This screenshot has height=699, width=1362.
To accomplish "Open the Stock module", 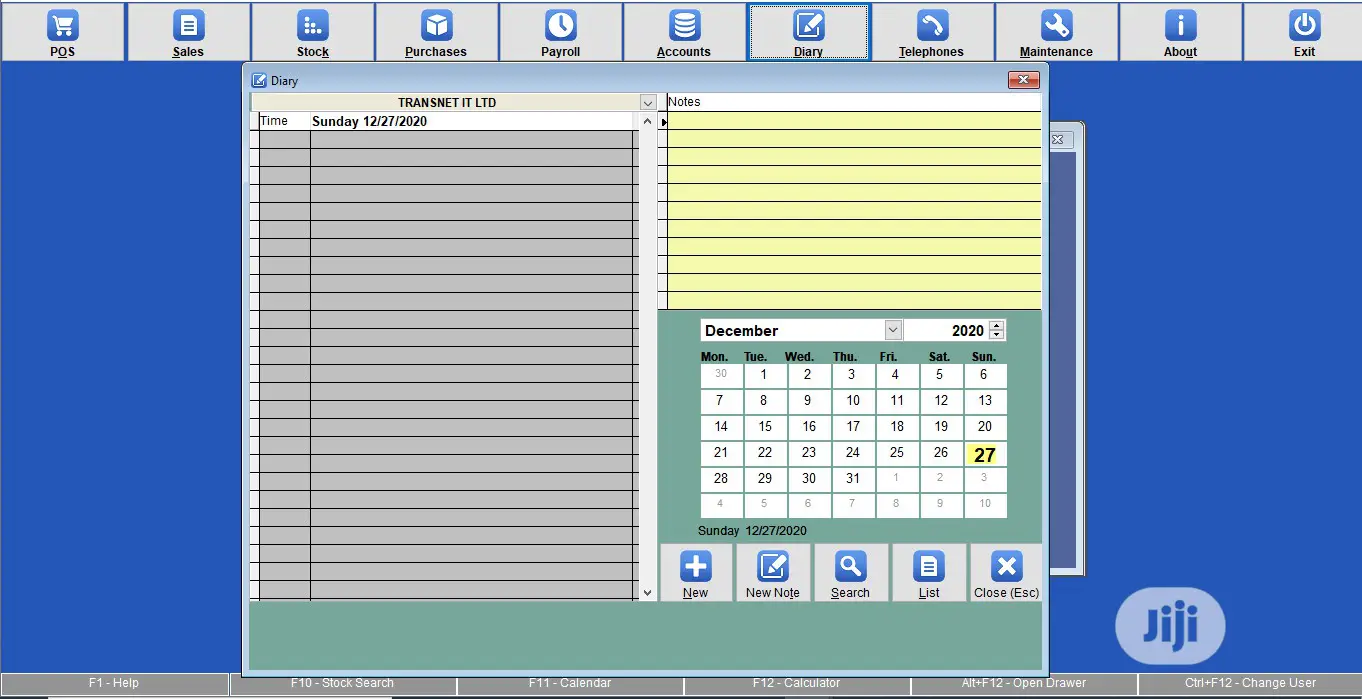I will click(312, 32).
